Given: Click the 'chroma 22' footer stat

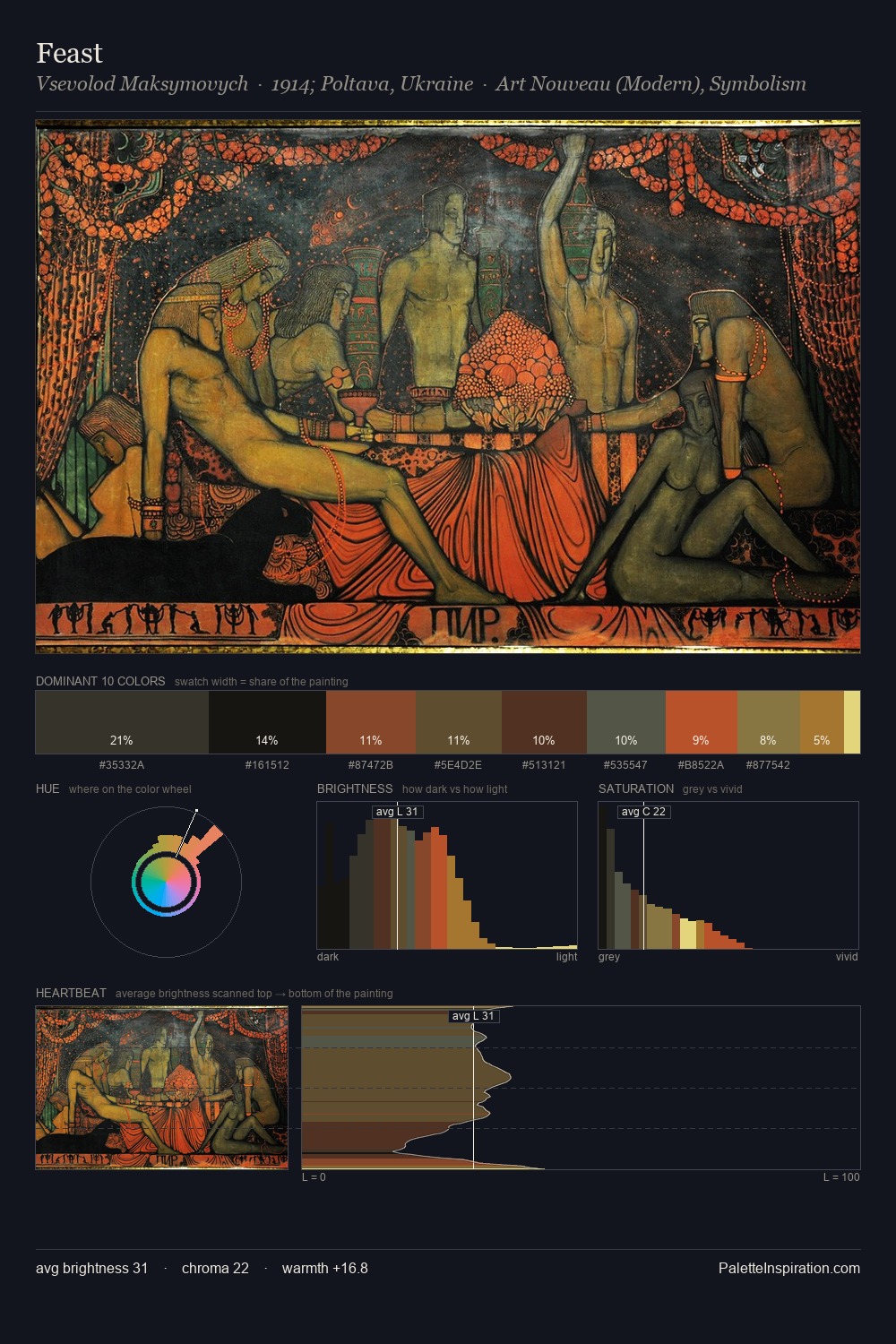Looking at the screenshot, I should point(215,1268).
